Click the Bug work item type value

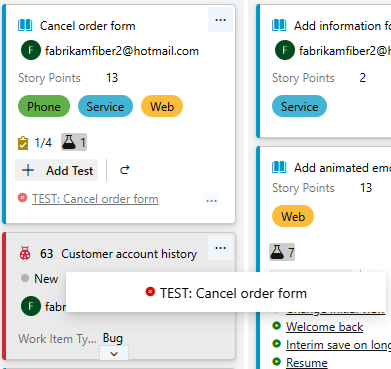(x=113, y=338)
